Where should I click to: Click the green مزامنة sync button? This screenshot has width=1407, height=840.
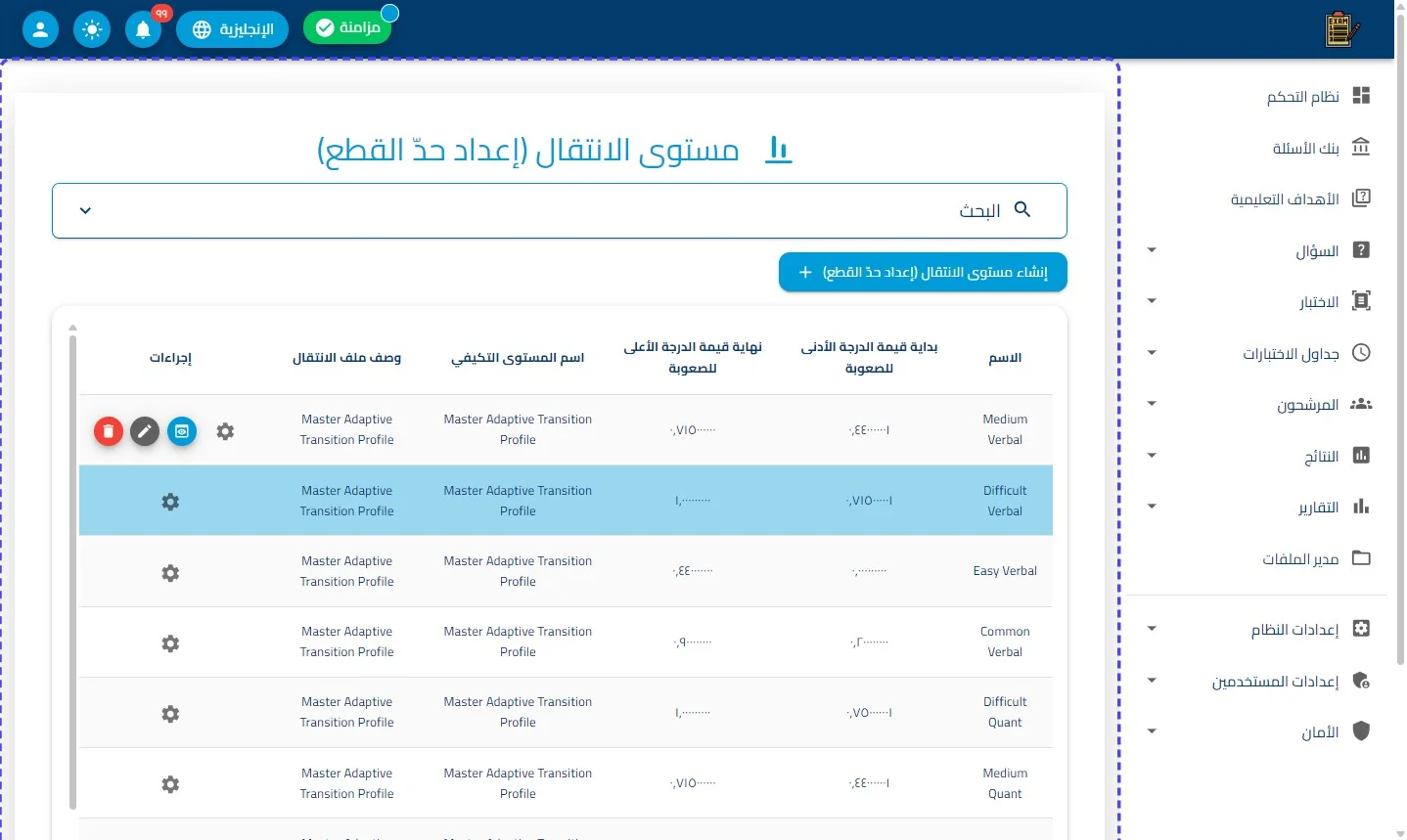(347, 27)
